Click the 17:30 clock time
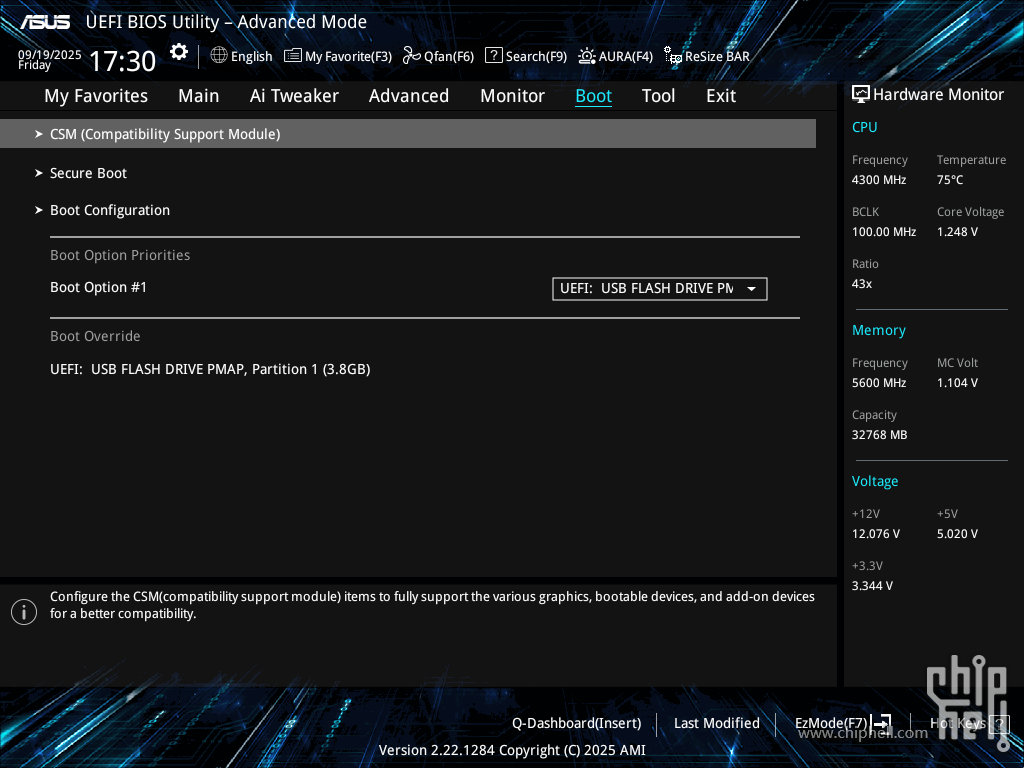 click(x=122, y=61)
